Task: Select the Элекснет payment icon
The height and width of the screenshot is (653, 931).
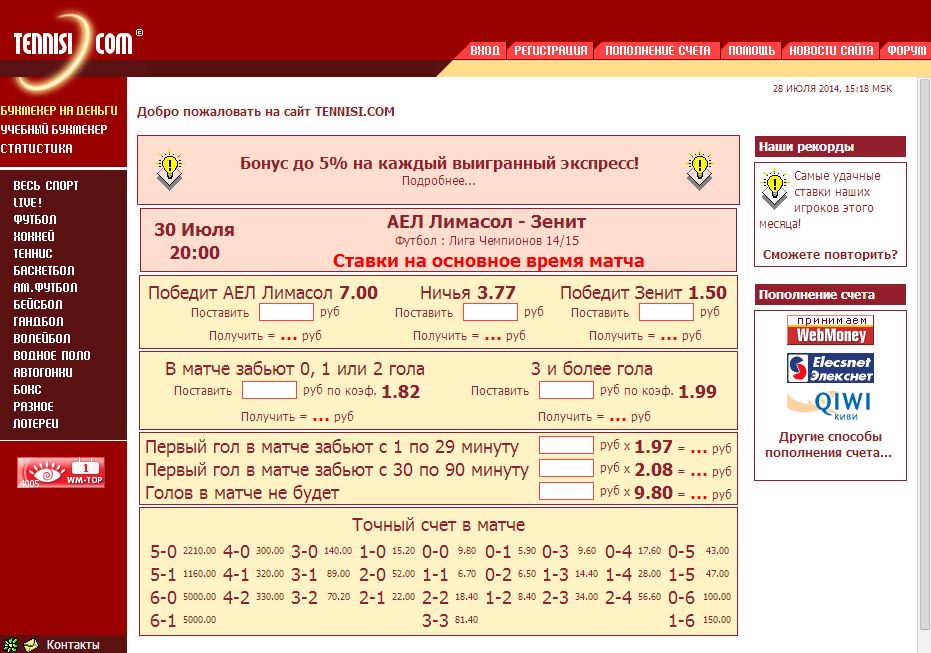Action: coord(829,369)
